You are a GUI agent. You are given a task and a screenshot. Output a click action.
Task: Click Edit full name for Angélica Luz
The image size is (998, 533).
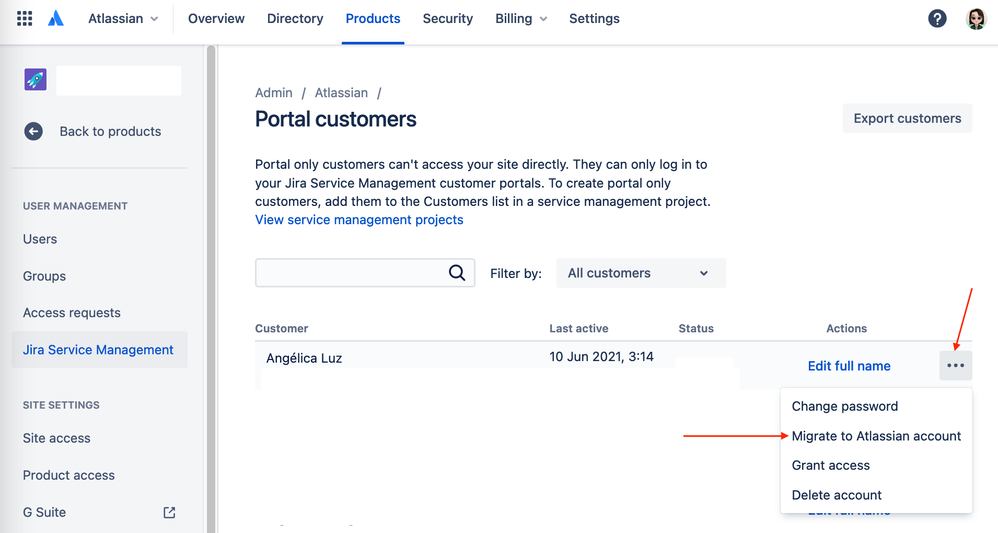pyautogui.click(x=848, y=366)
